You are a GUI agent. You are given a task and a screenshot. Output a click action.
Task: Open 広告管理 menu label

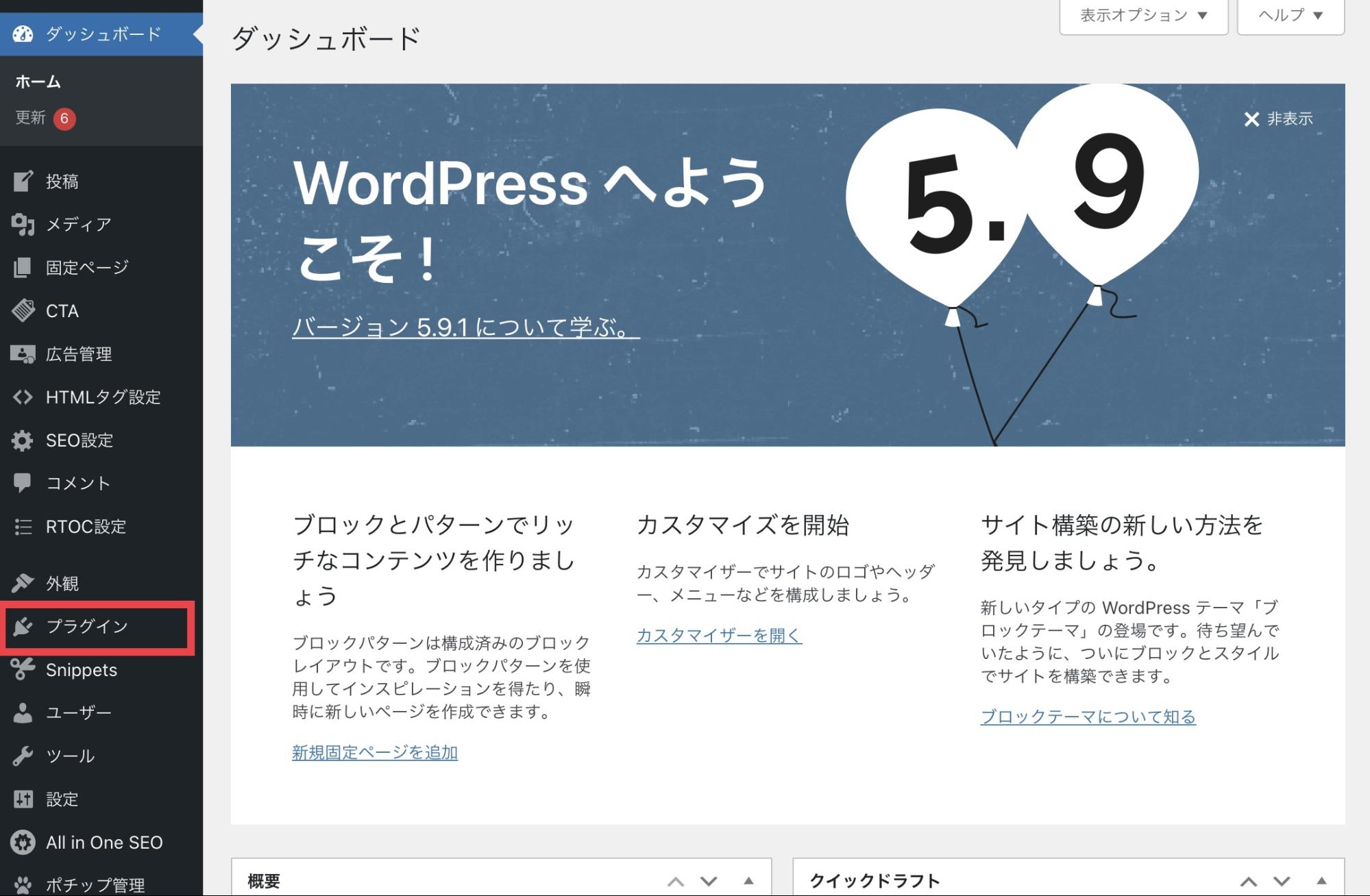tap(79, 353)
